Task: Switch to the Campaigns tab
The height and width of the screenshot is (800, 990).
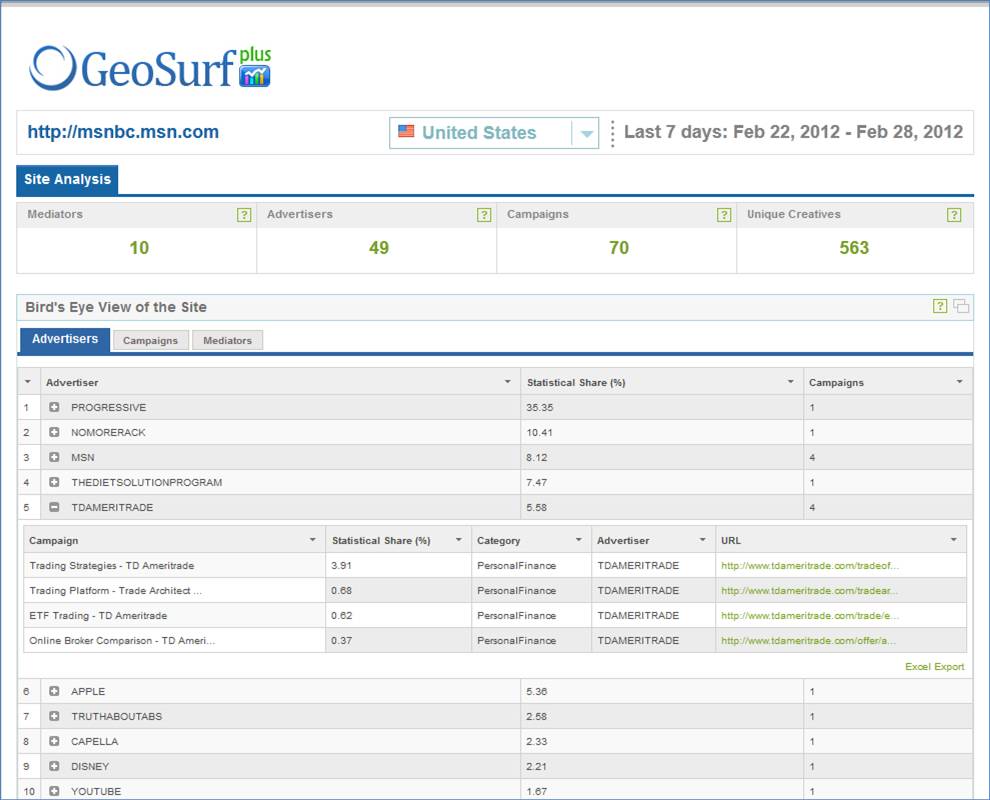Action: [150, 341]
